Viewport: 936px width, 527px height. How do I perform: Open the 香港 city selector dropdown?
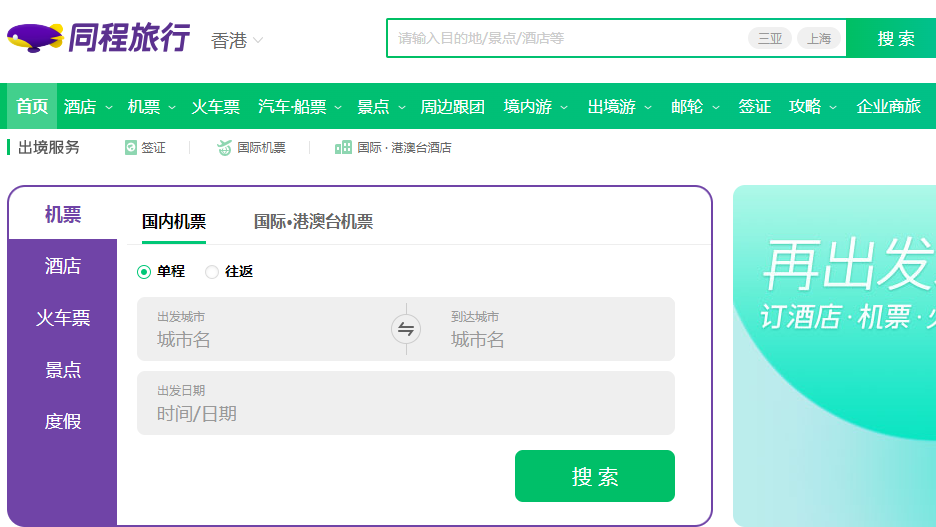pos(237,40)
